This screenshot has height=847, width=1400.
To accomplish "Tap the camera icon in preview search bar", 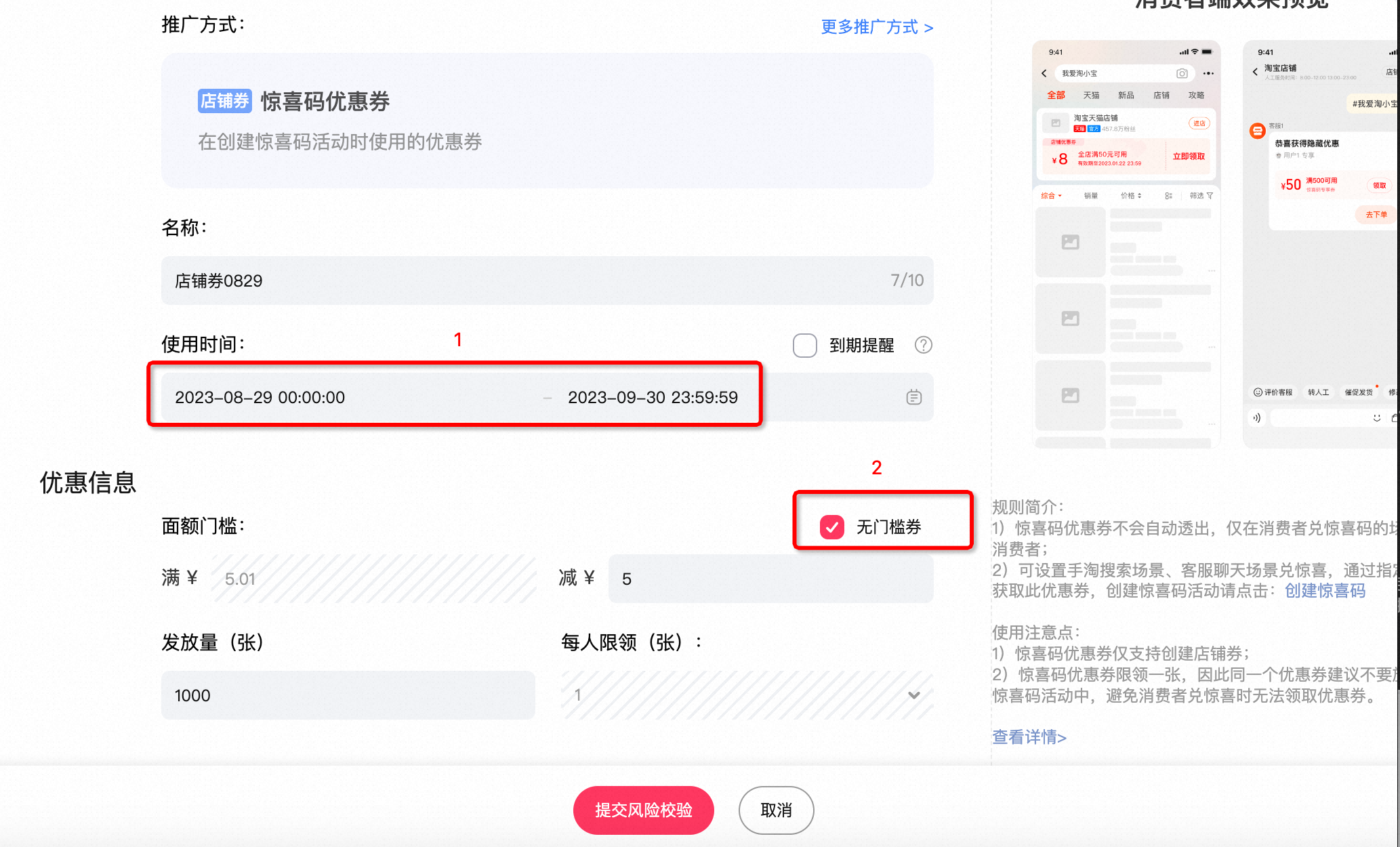I will point(1182,73).
